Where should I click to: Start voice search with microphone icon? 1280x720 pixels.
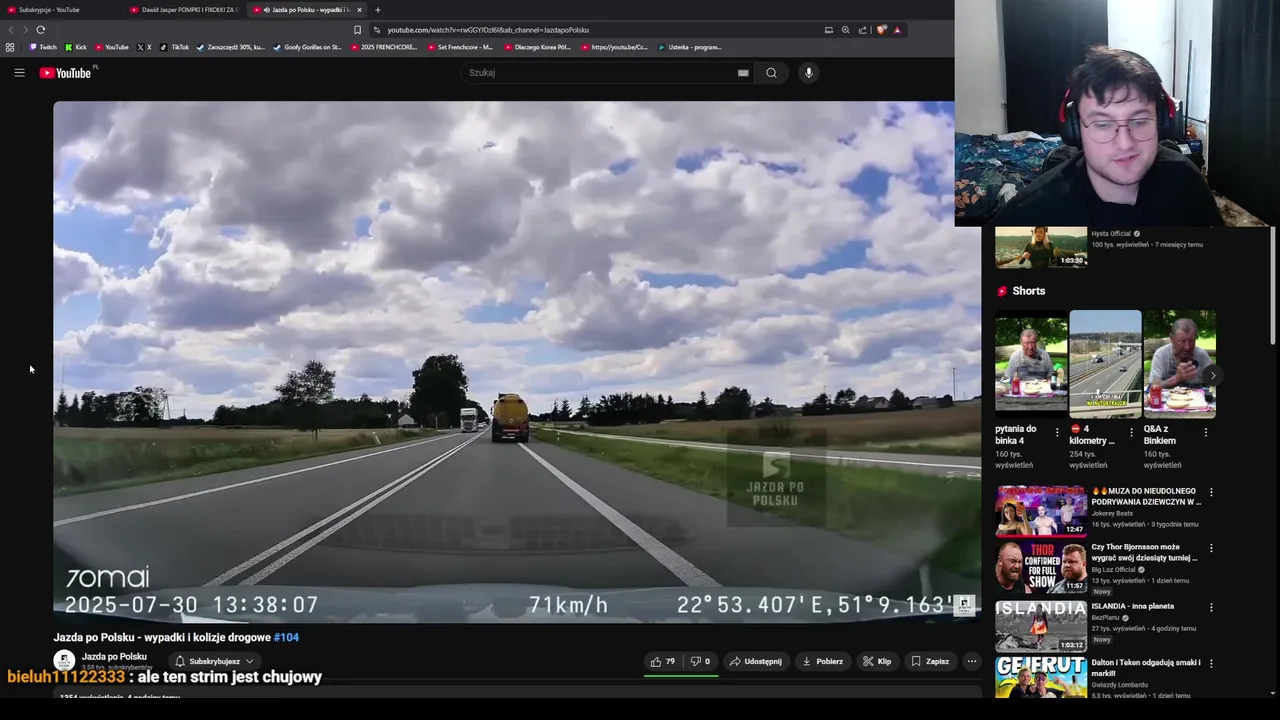(808, 73)
